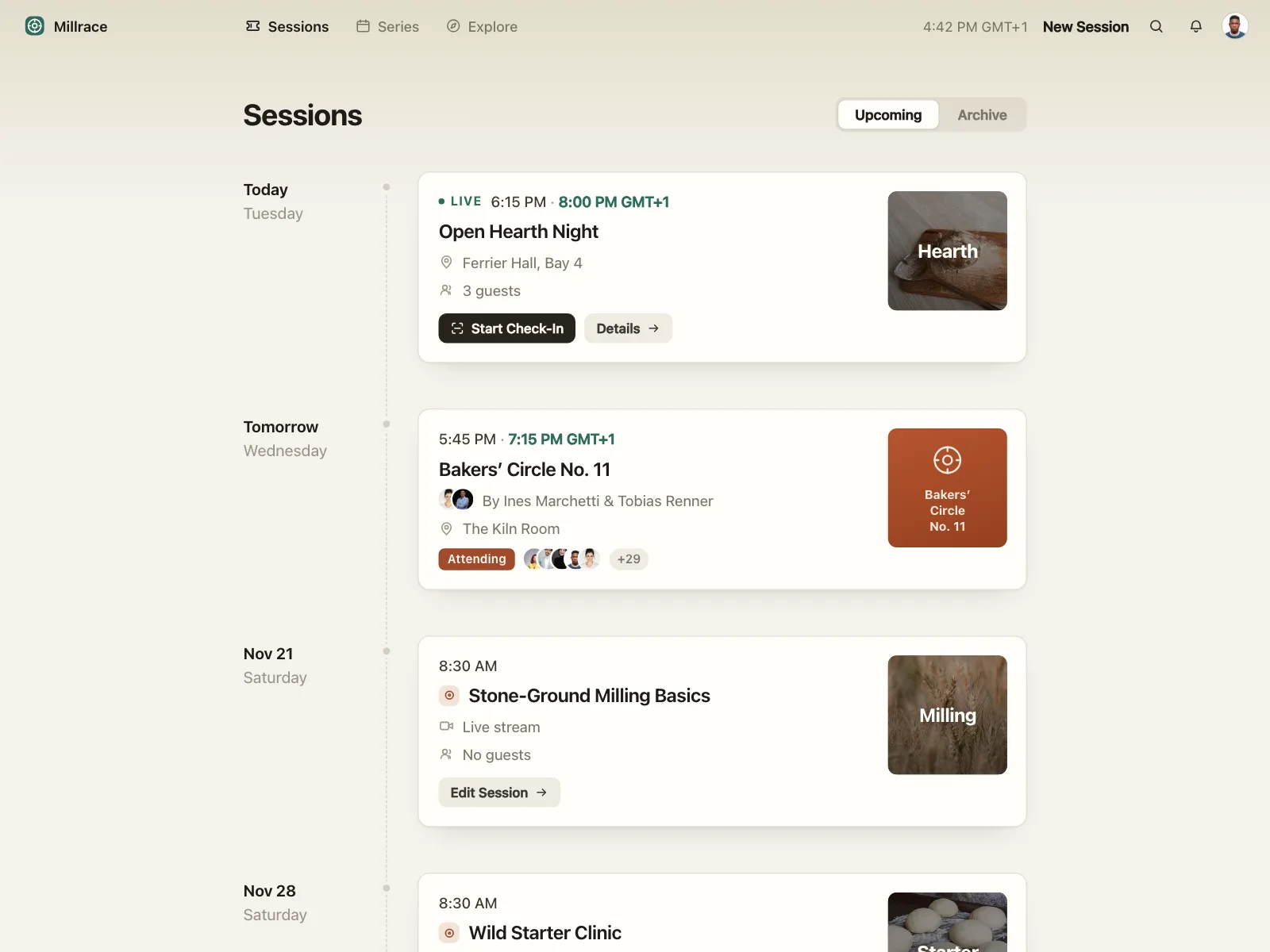Click the guests icon beside 3 guests
This screenshot has width=1270, height=952.
(x=446, y=290)
